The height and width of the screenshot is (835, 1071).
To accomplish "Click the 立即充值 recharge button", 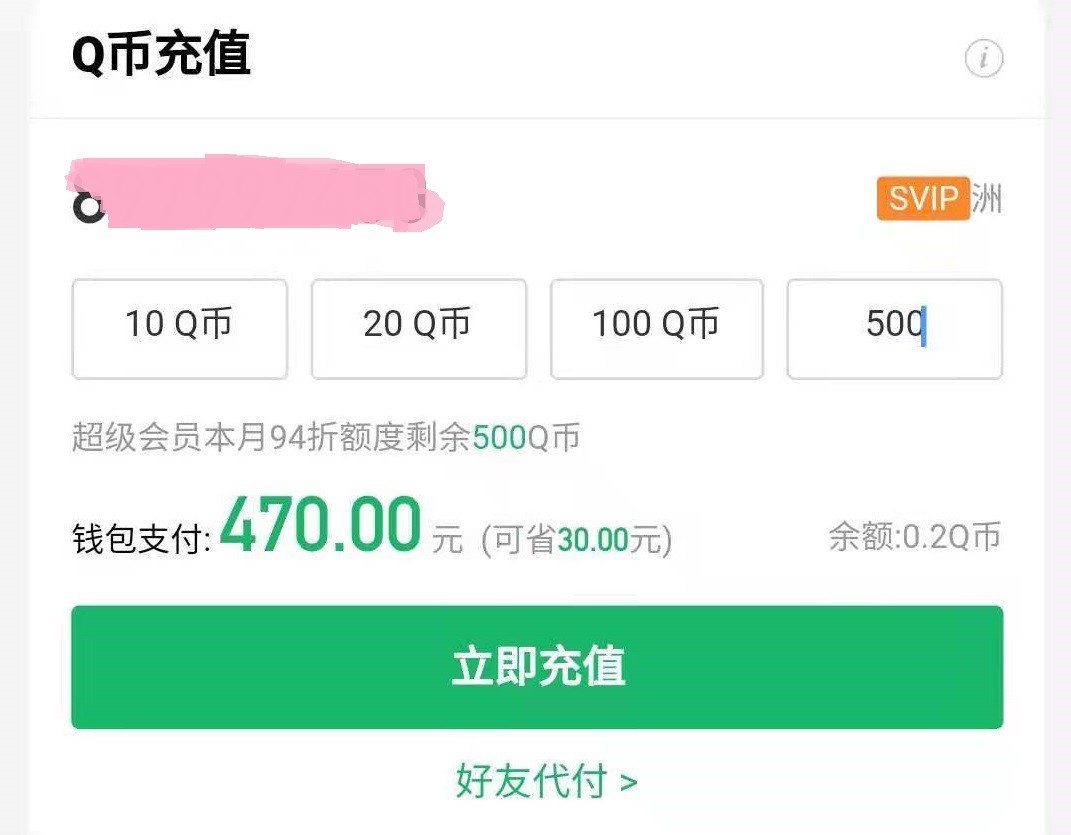I will tap(536, 666).
